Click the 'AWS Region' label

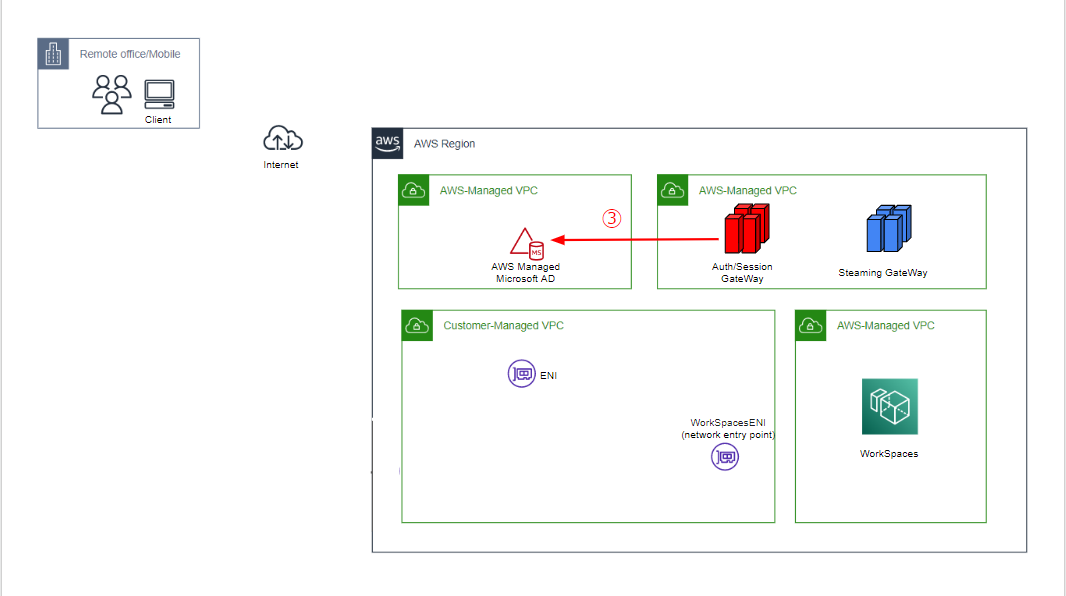[x=444, y=143]
